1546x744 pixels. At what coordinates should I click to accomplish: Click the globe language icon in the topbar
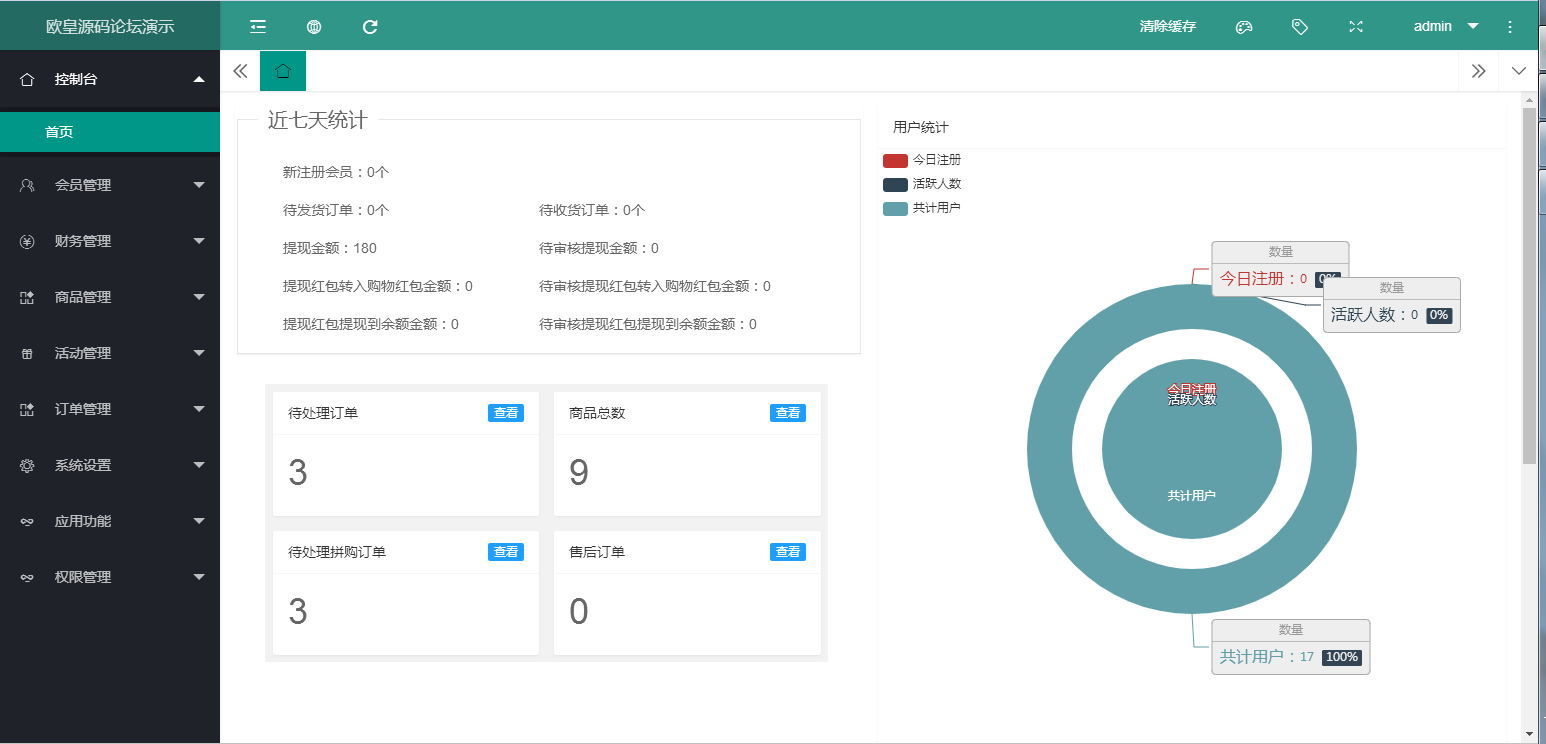[313, 26]
